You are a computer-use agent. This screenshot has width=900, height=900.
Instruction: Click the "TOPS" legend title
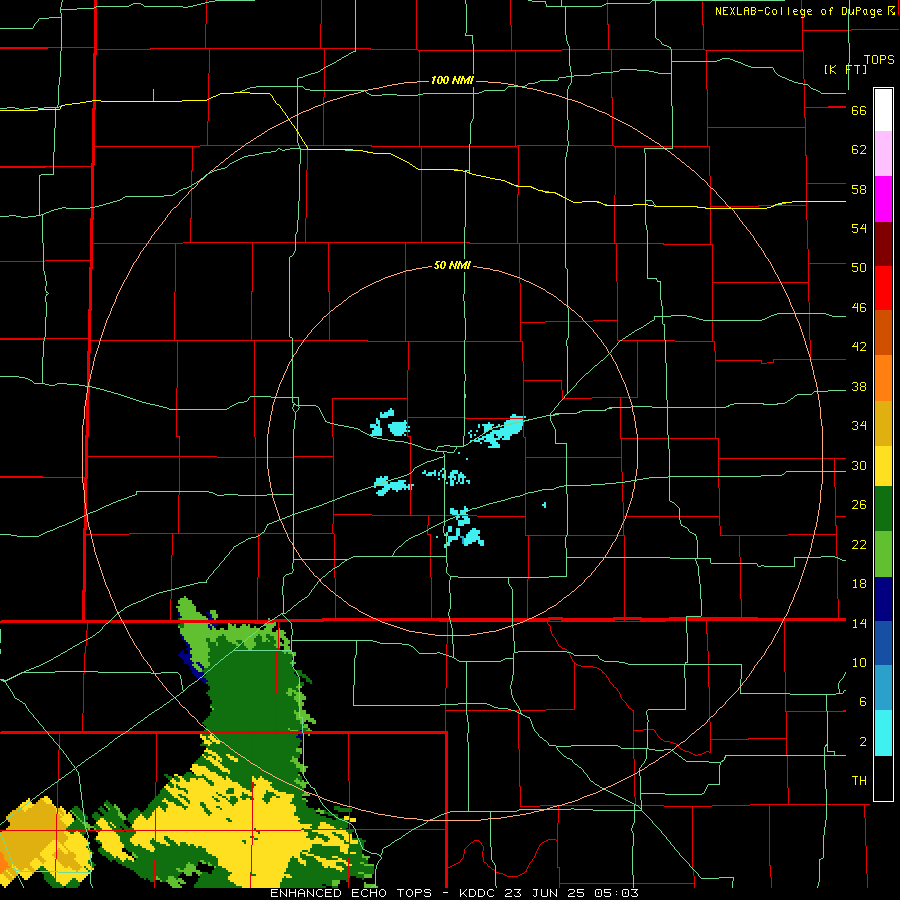[879, 60]
